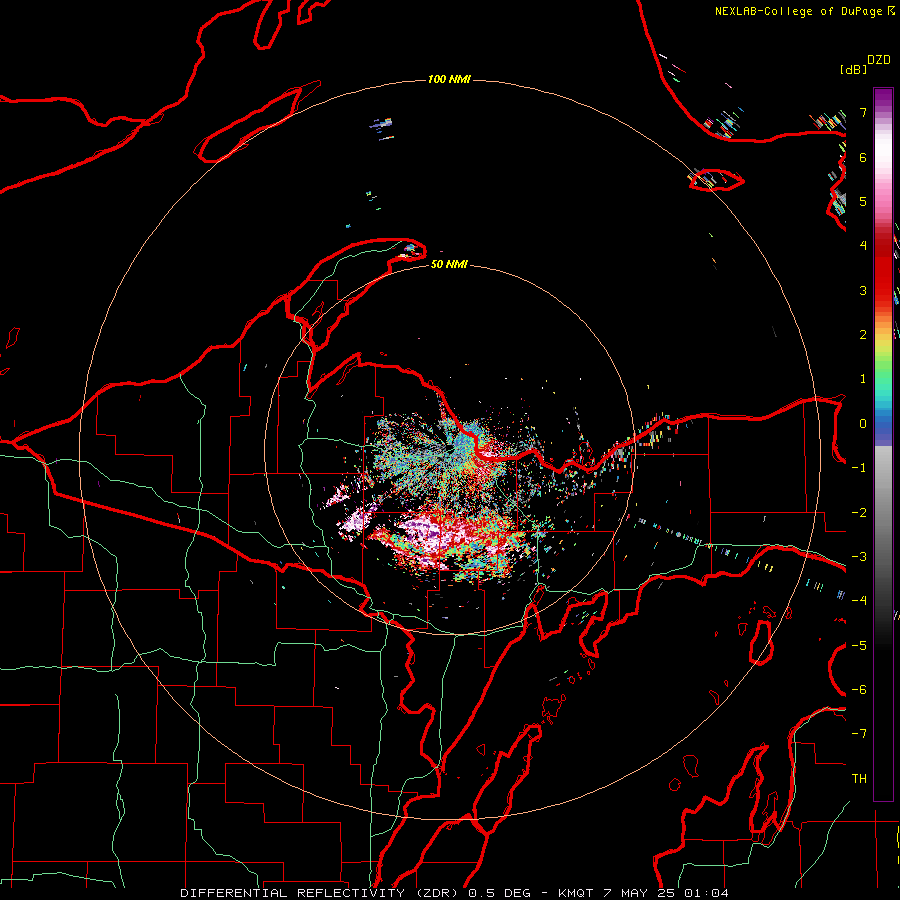Click the TH label on the color scale

[859, 779]
